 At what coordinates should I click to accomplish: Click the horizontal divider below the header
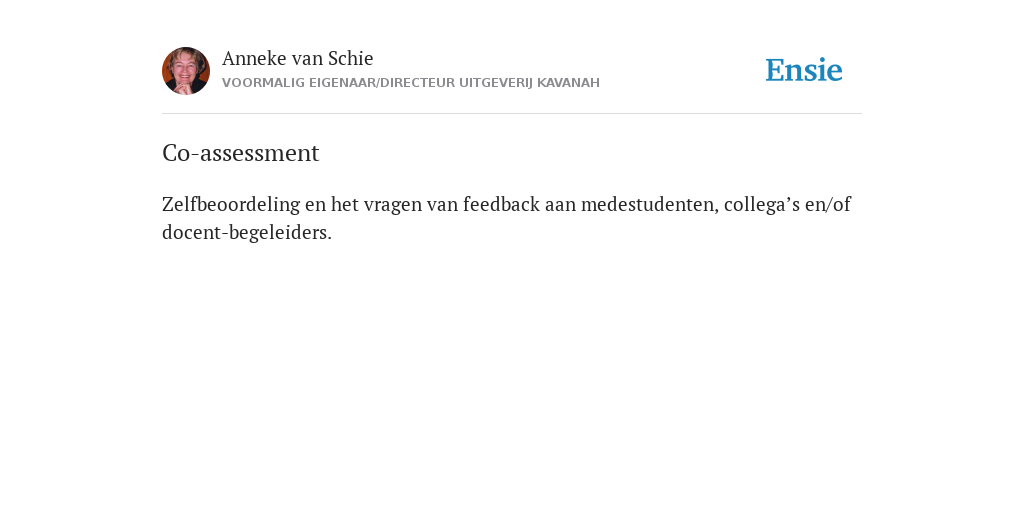pos(512,114)
